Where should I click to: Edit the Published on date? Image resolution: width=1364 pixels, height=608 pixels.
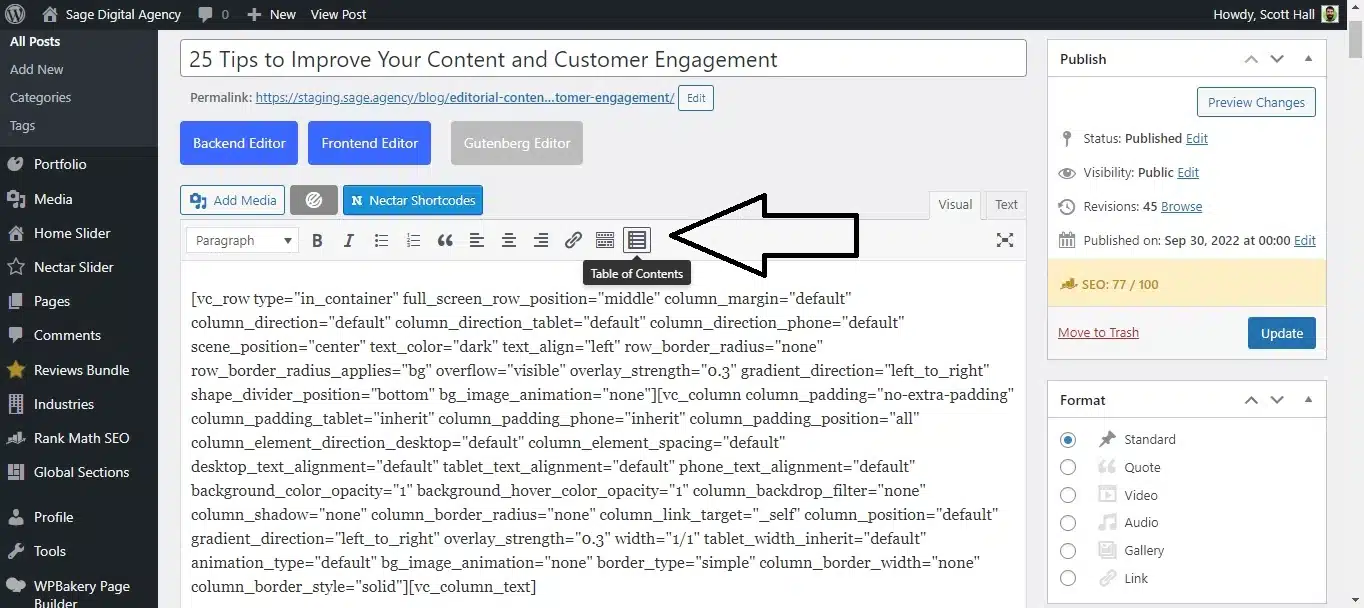click(x=1304, y=240)
